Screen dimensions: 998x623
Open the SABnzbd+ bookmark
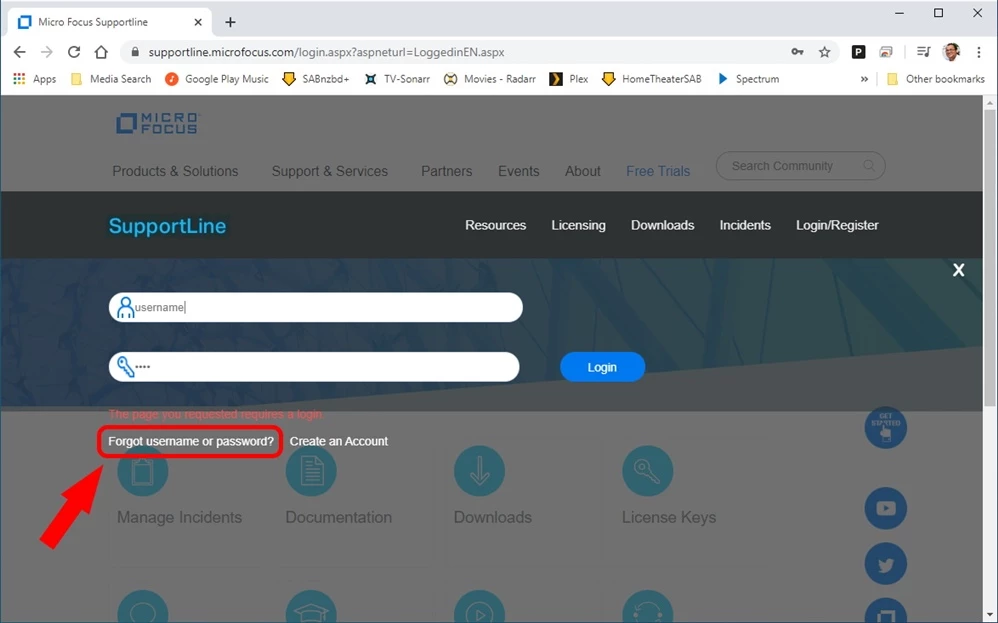(316, 79)
